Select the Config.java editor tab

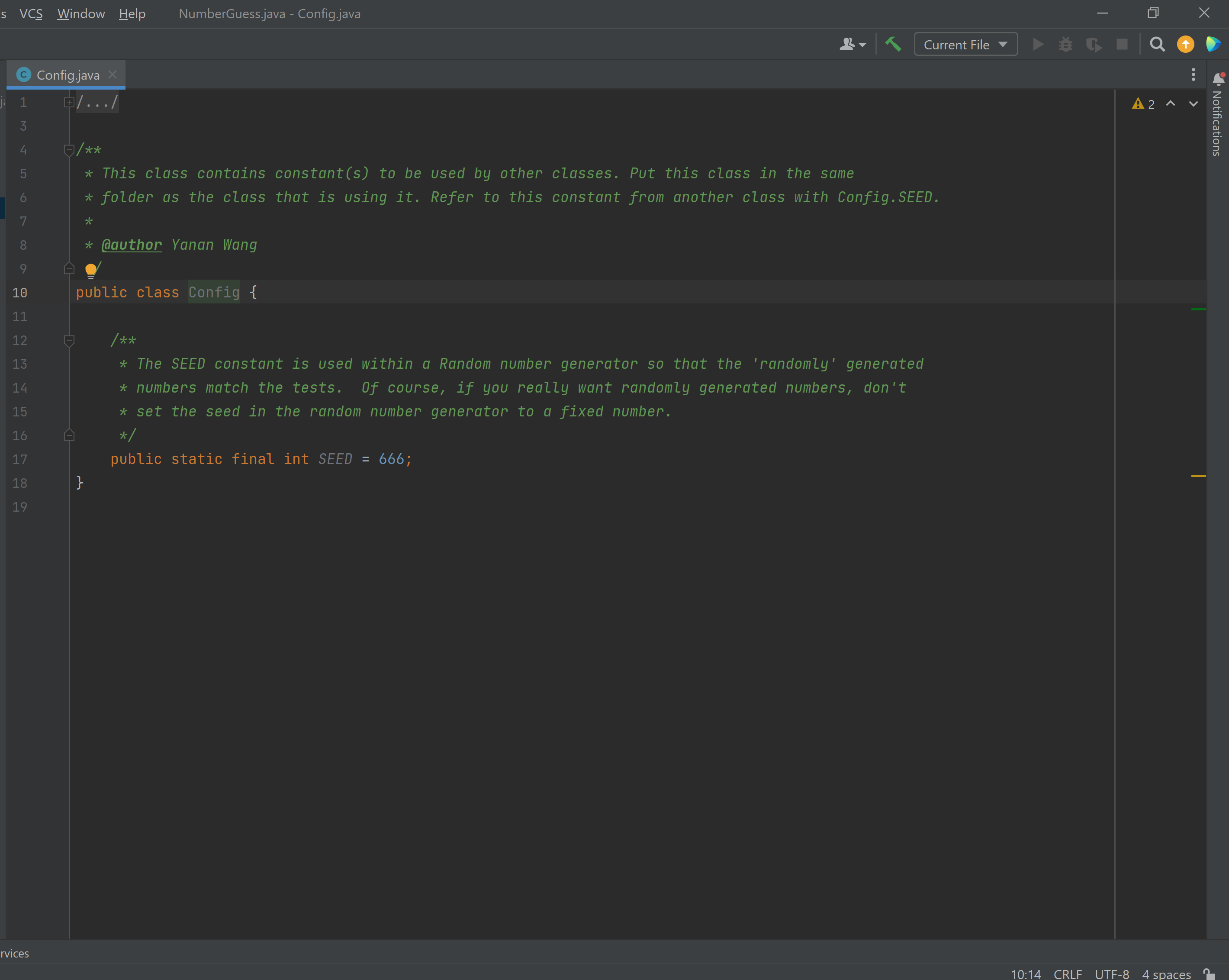(67, 75)
